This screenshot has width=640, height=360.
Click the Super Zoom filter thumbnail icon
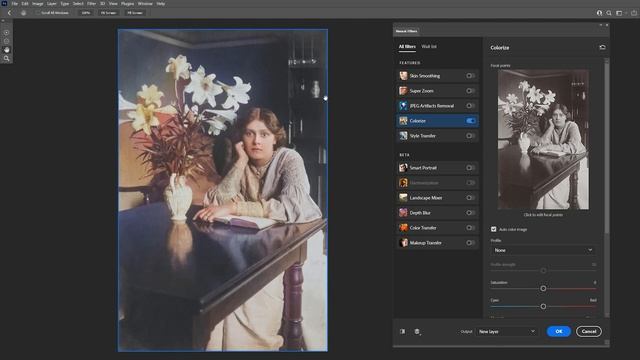[403, 91]
